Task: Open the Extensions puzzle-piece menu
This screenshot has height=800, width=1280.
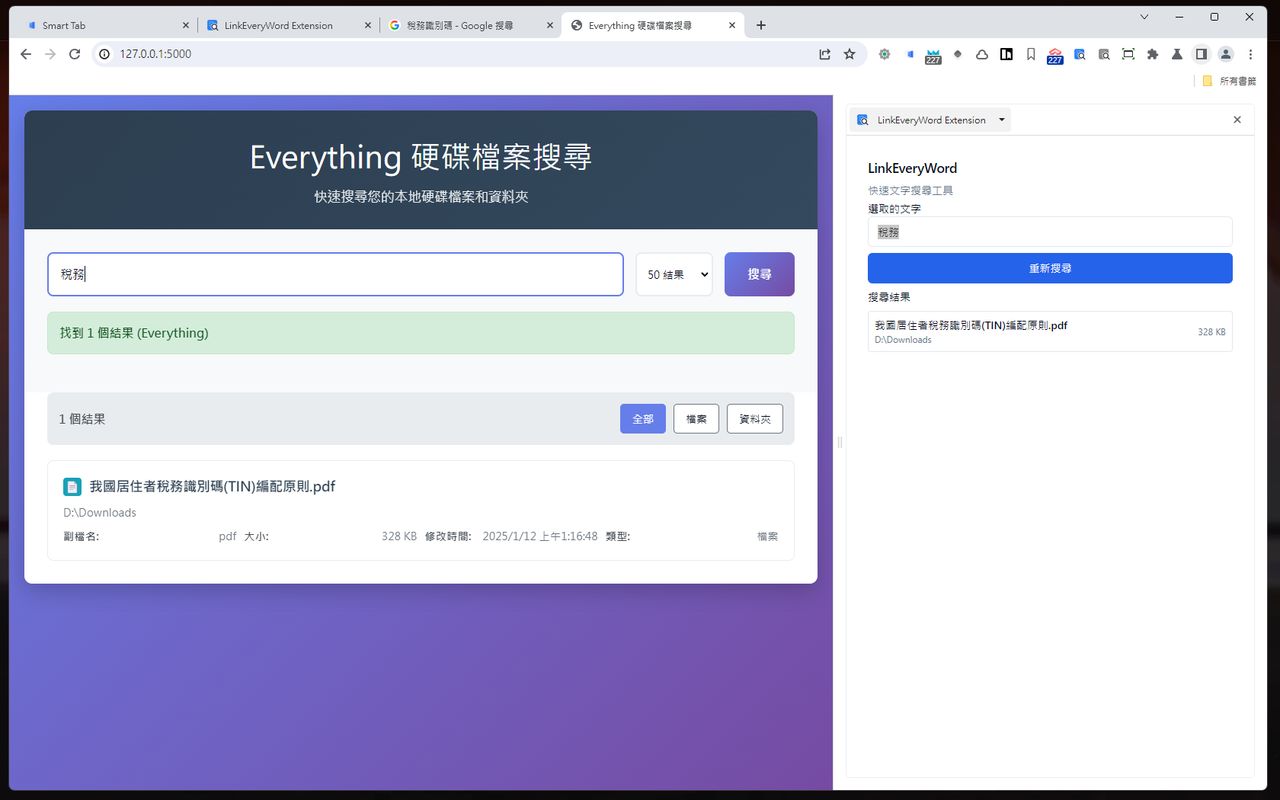Action: click(1153, 54)
